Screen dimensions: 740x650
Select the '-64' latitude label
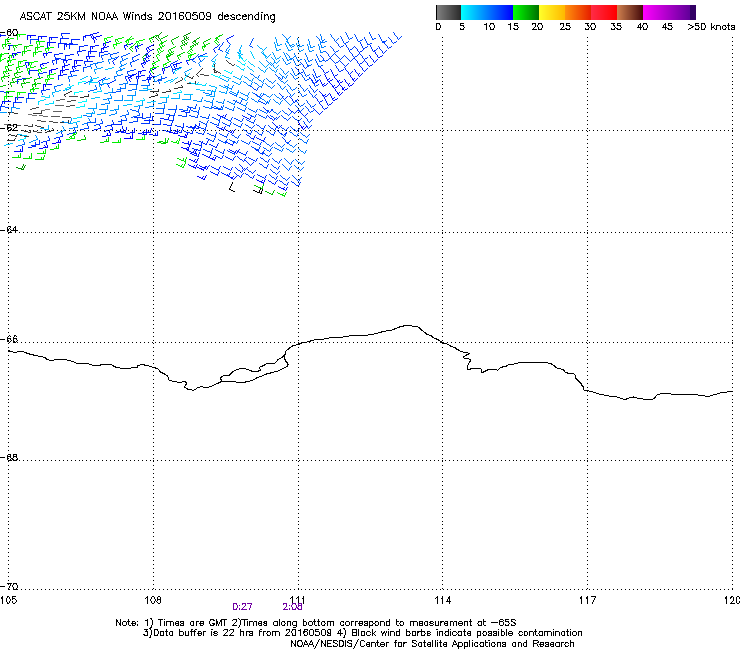click(9, 230)
